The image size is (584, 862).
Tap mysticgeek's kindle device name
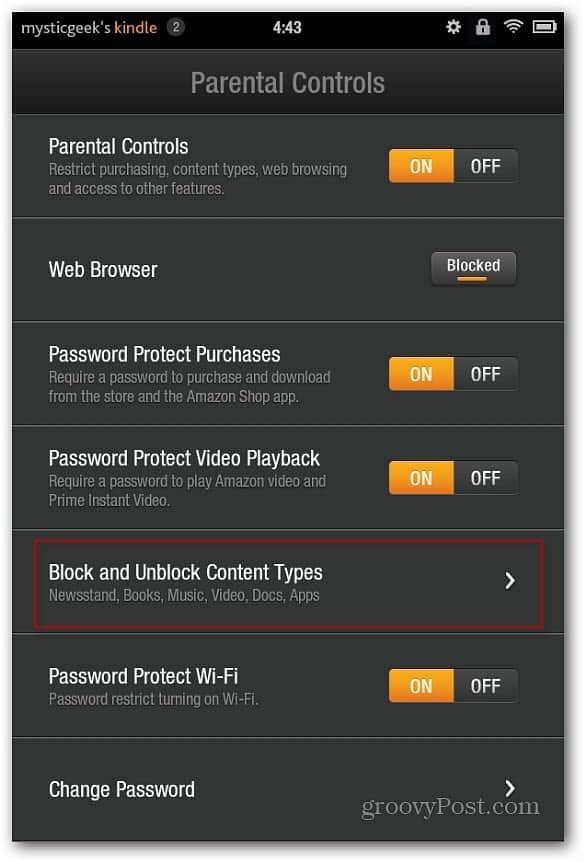[89, 27]
